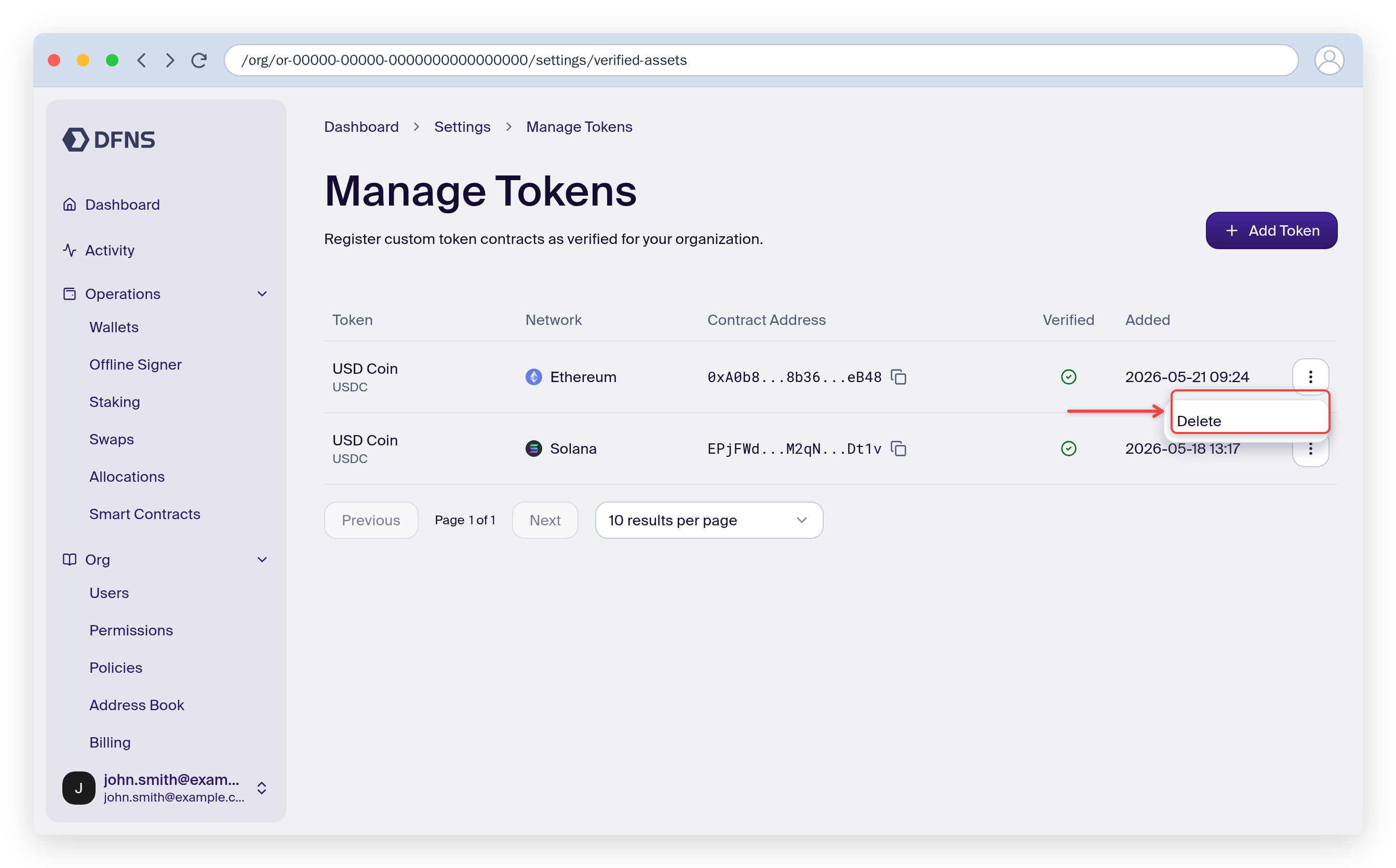Open Users in the sidebar
The image size is (1396, 868).
[x=109, y=593]
